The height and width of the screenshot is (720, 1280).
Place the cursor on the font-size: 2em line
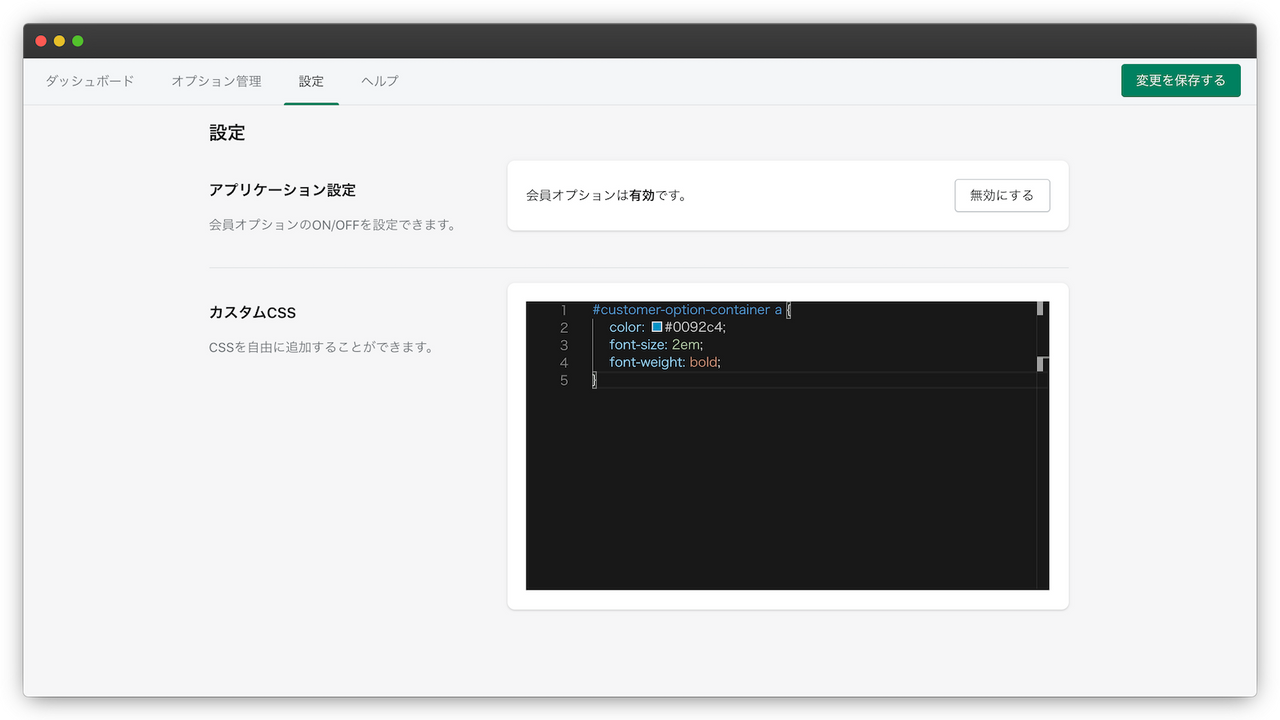[x=656, y=345]
